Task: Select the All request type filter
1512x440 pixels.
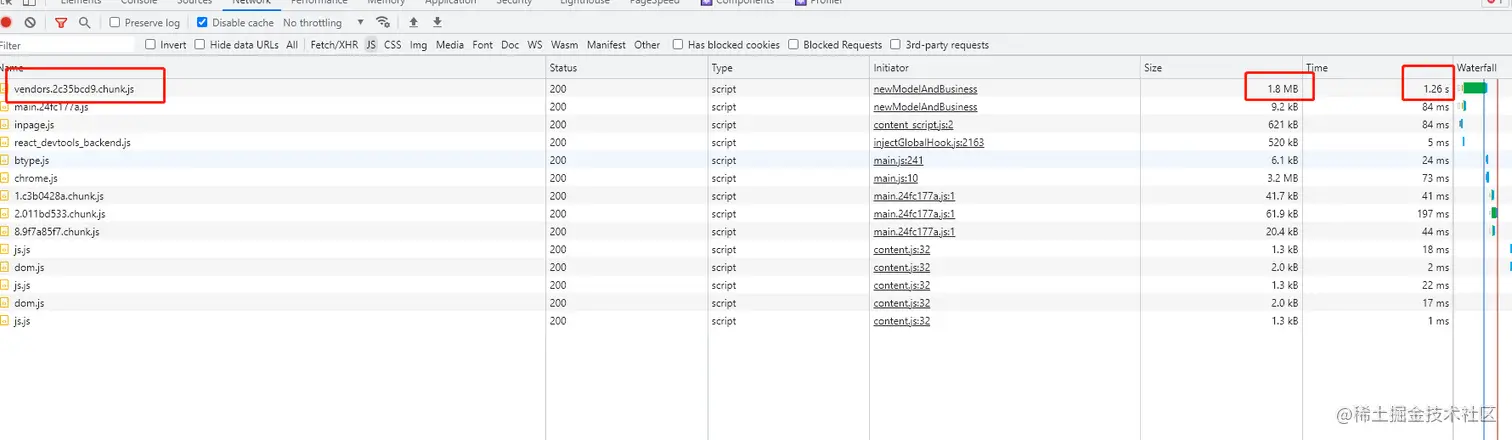Action: pyautogui.click(x=292, y=45)
